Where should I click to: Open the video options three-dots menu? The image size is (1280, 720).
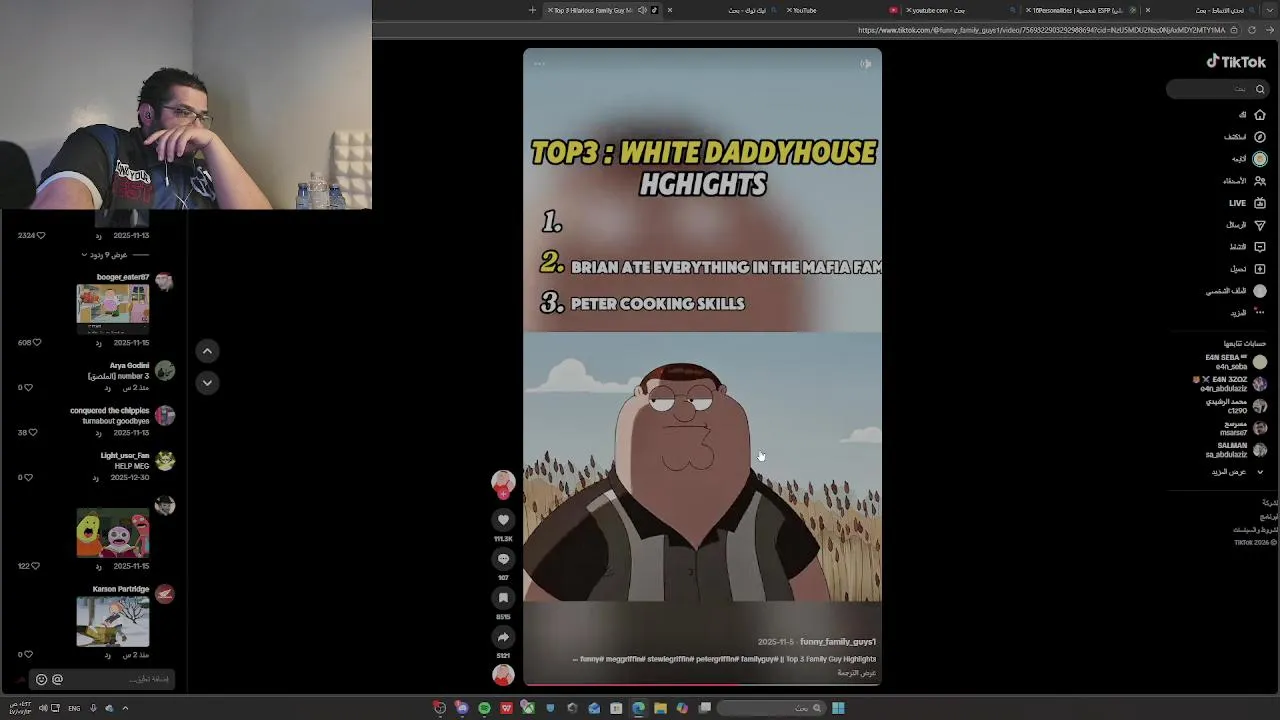point(539,64)
